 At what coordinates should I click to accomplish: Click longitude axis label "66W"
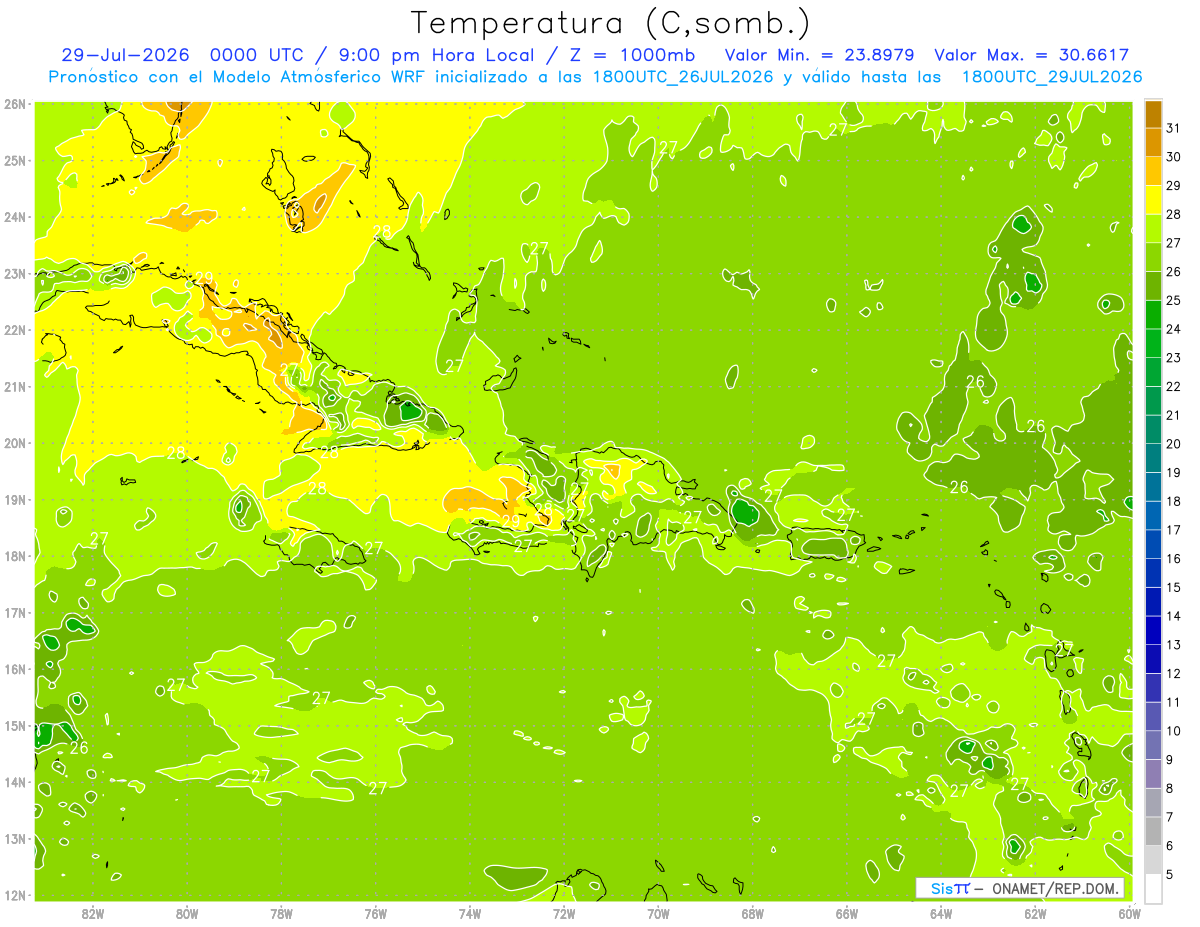click(847, 913)
